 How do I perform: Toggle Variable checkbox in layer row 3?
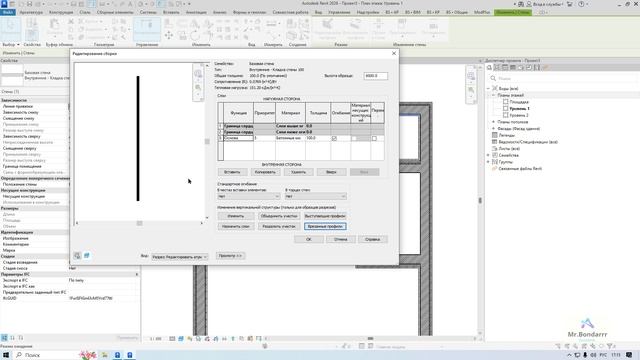[x=374, y=138]
